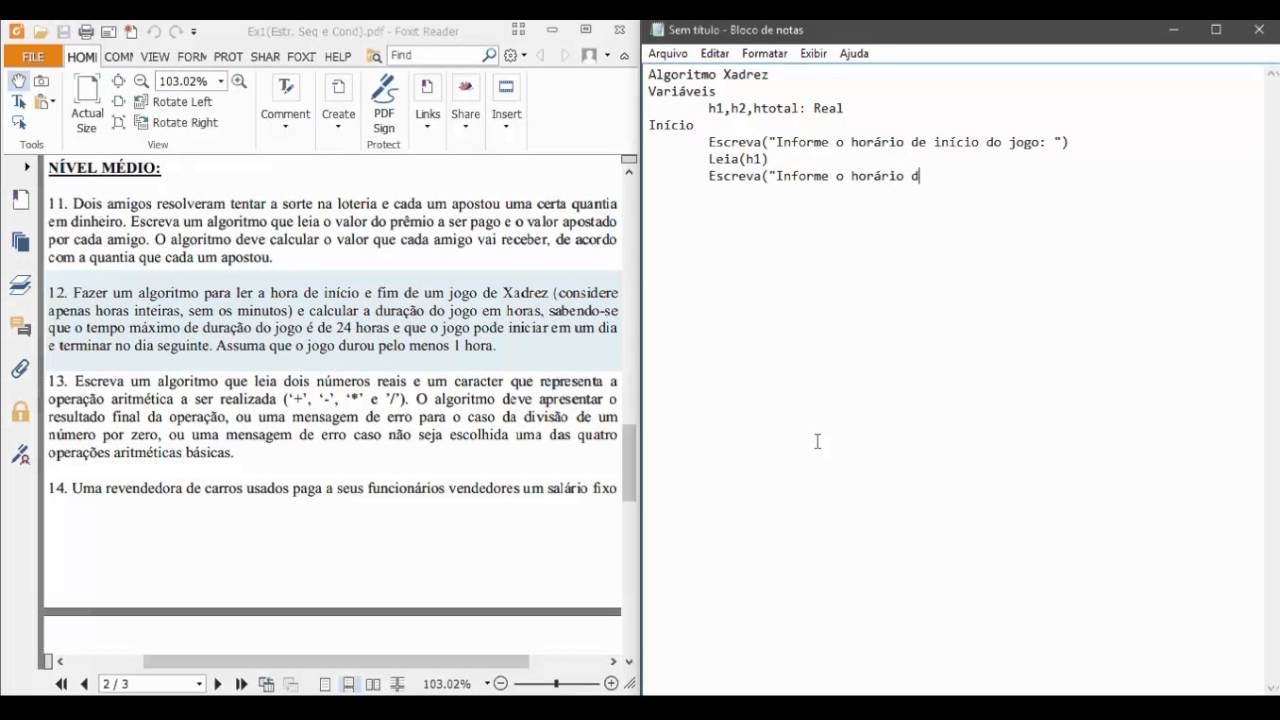
Task: Go to the first page
Action: click(61, 684)
